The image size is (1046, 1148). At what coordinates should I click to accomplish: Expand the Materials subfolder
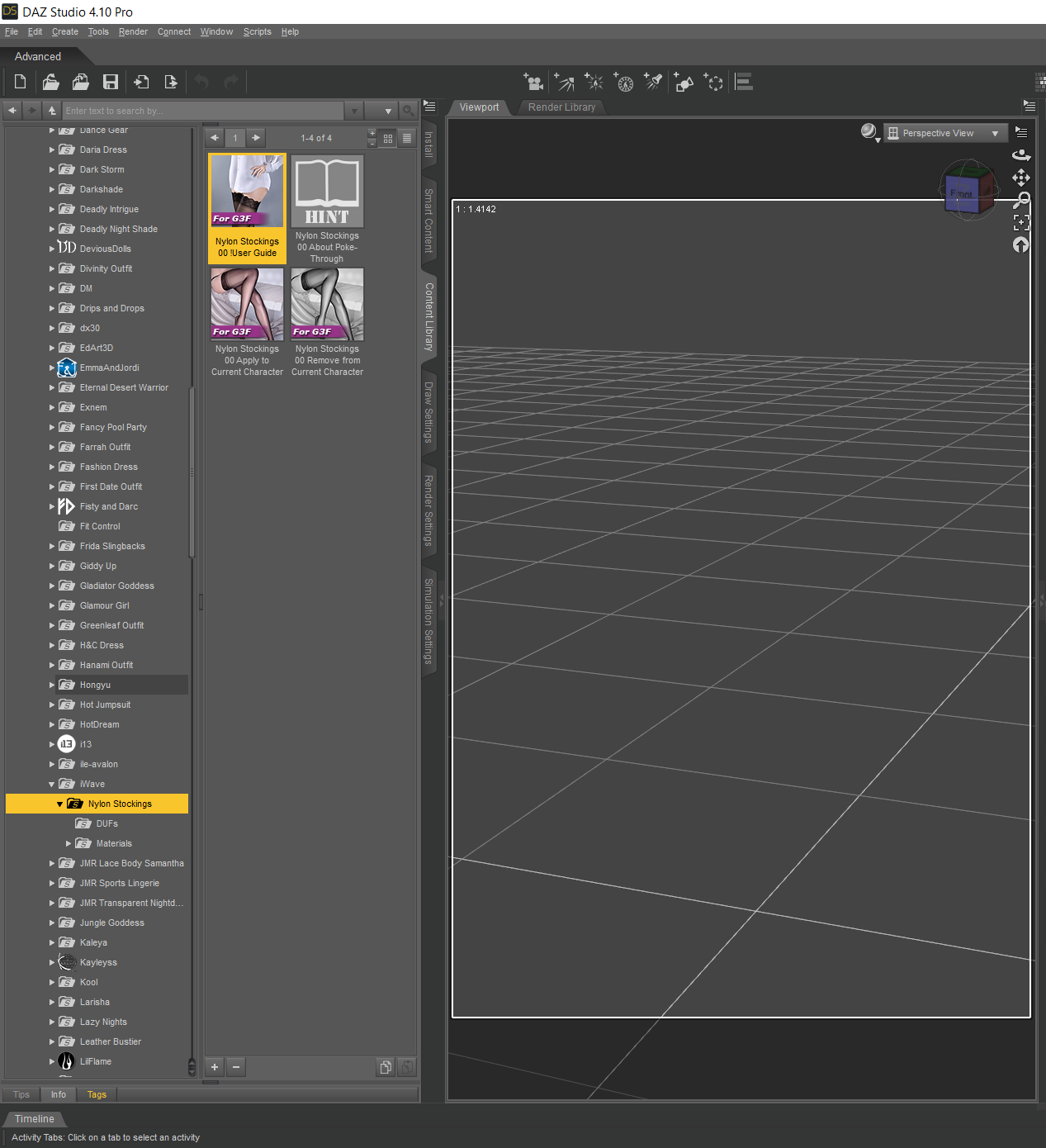(x=68, y=844)
